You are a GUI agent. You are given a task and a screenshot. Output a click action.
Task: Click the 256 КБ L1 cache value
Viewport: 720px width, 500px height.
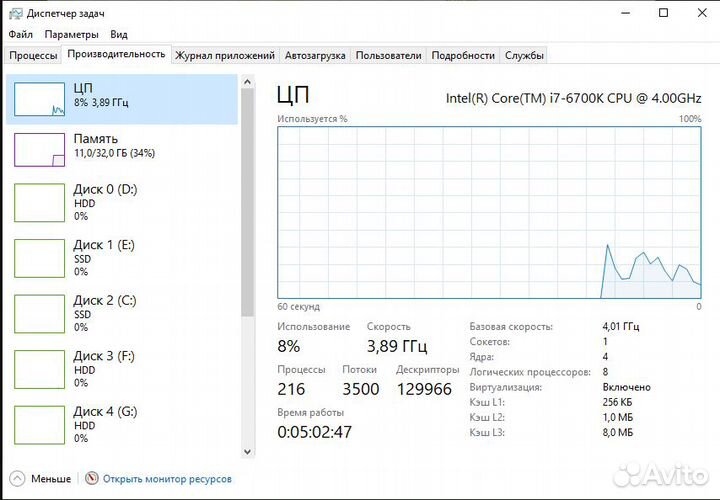coord(617,402)
